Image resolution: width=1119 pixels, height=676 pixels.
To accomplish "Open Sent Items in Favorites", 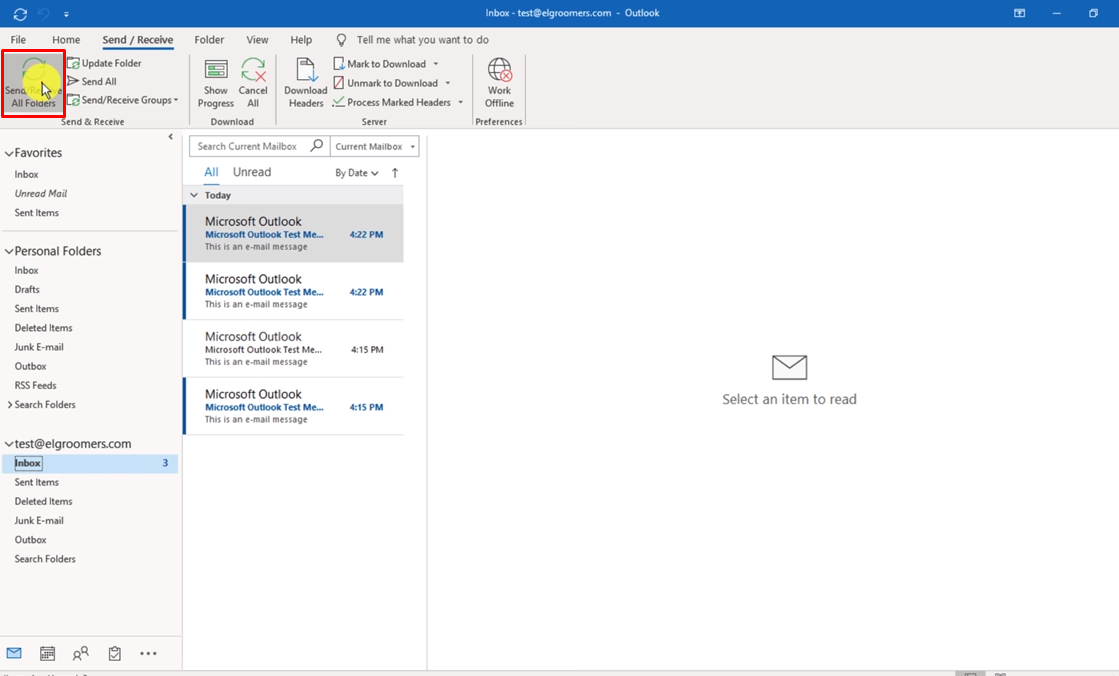I will pyautogui.click(x=36, y=213).
